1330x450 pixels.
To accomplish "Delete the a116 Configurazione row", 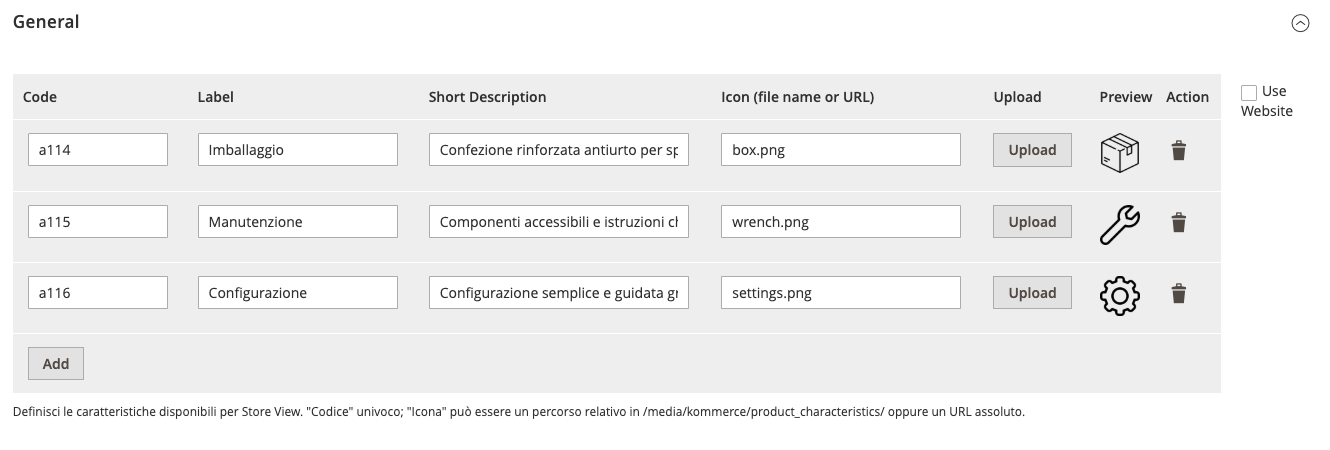I will coord(1179,293).
